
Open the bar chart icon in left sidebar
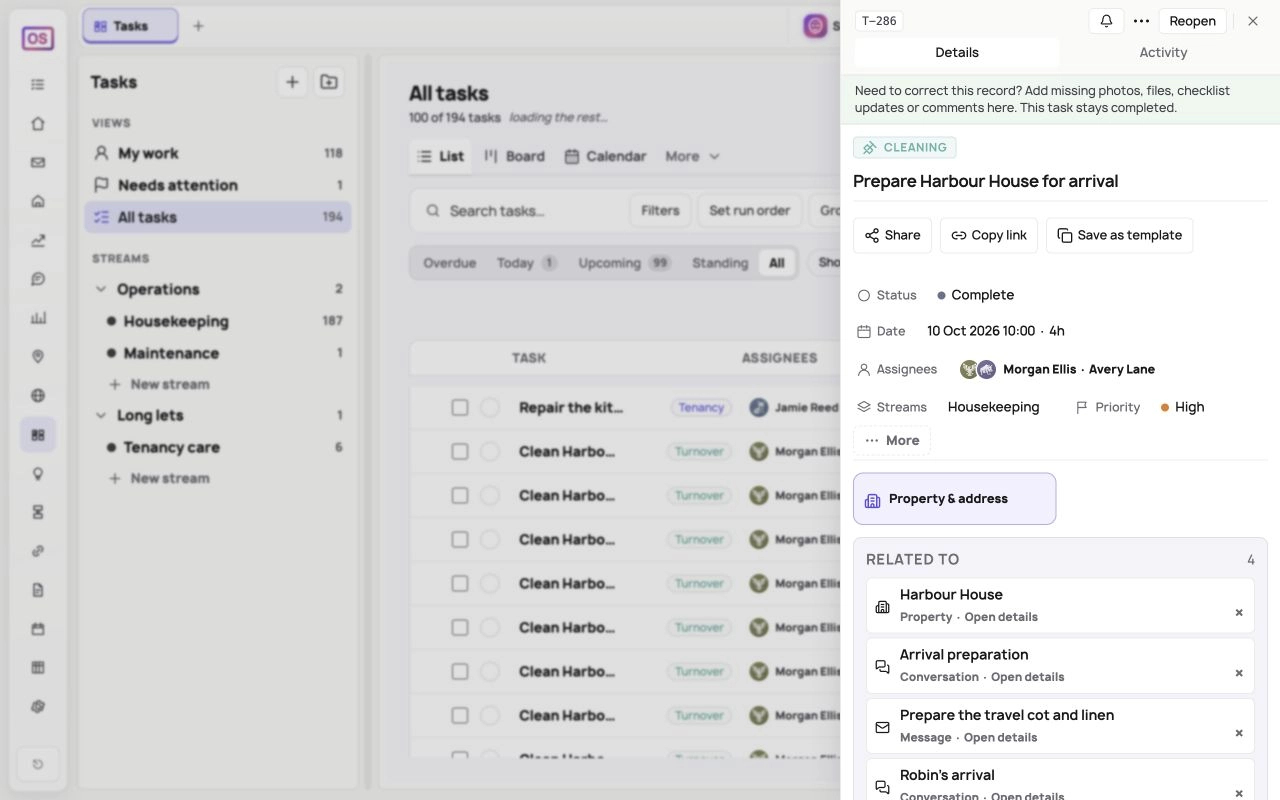click(38, 318)
